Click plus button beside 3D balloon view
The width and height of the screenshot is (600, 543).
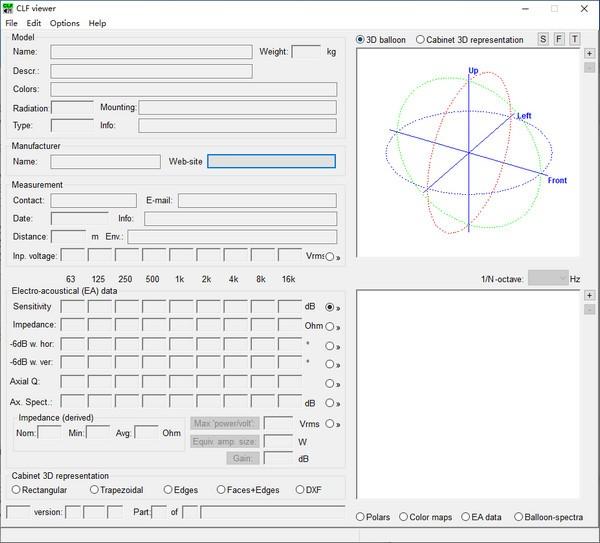(x=590, y=53)
